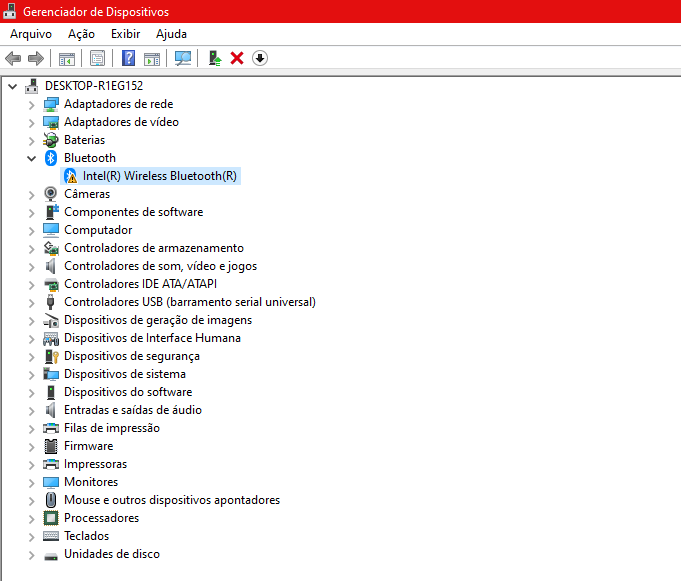
Task: Select the Firmware label
Action: pos(89,446)
